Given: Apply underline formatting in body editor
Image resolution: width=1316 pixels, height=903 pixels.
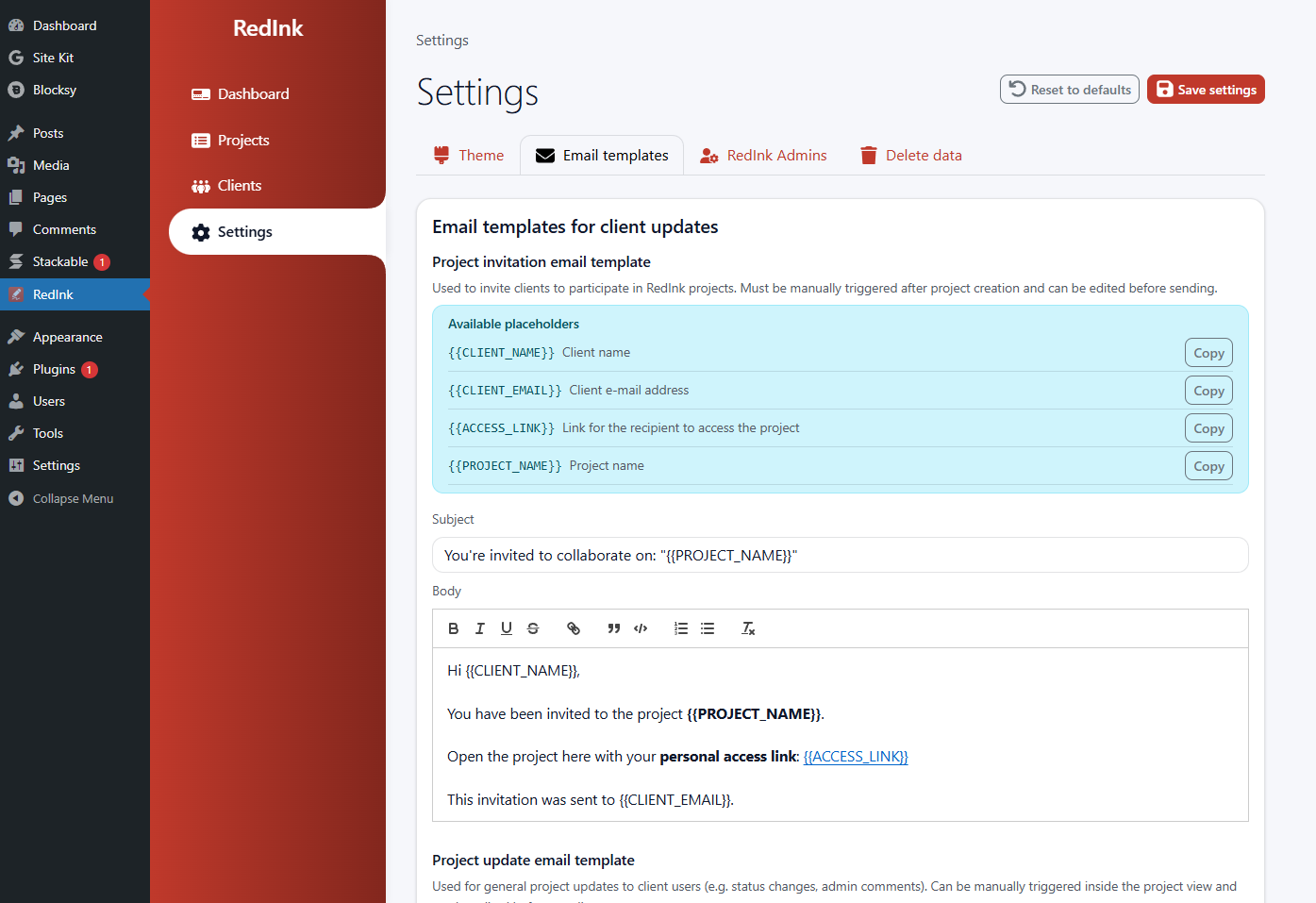Looking at the screenshot, I should pyautogui.click(x=507, y=628).
